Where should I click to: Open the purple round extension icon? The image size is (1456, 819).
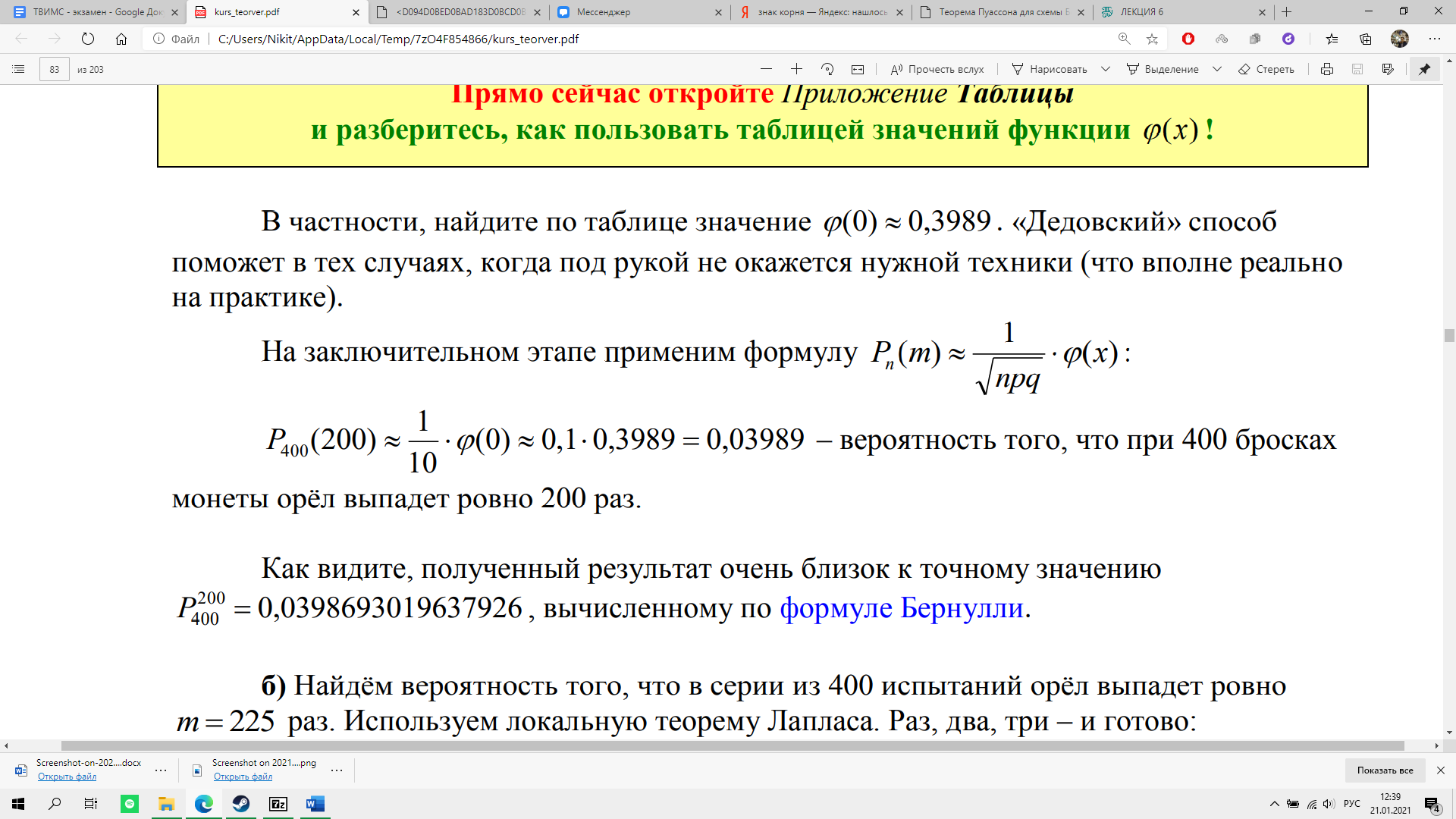point(1288,39)
